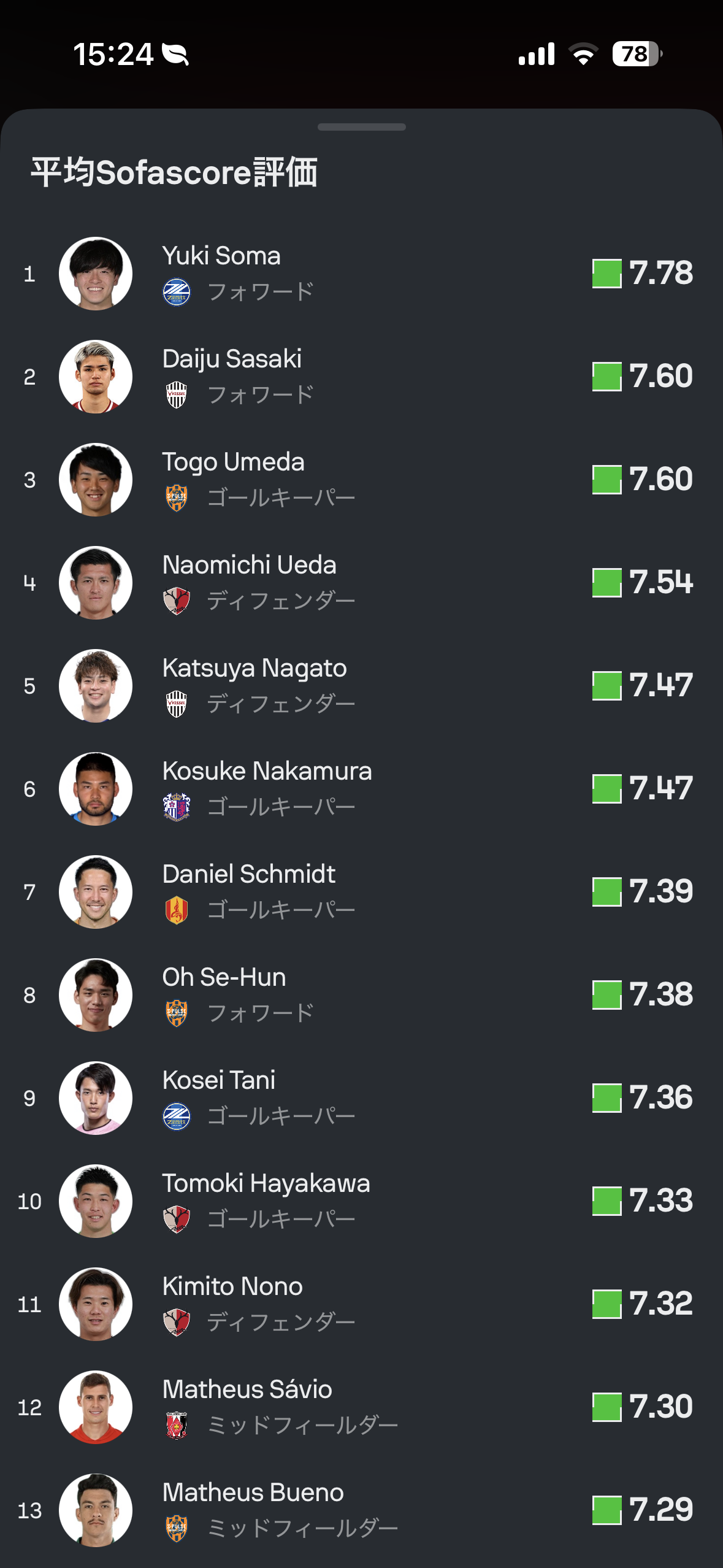
Task: Select the Matheus Bueno player name
Action: (253, 1493)
